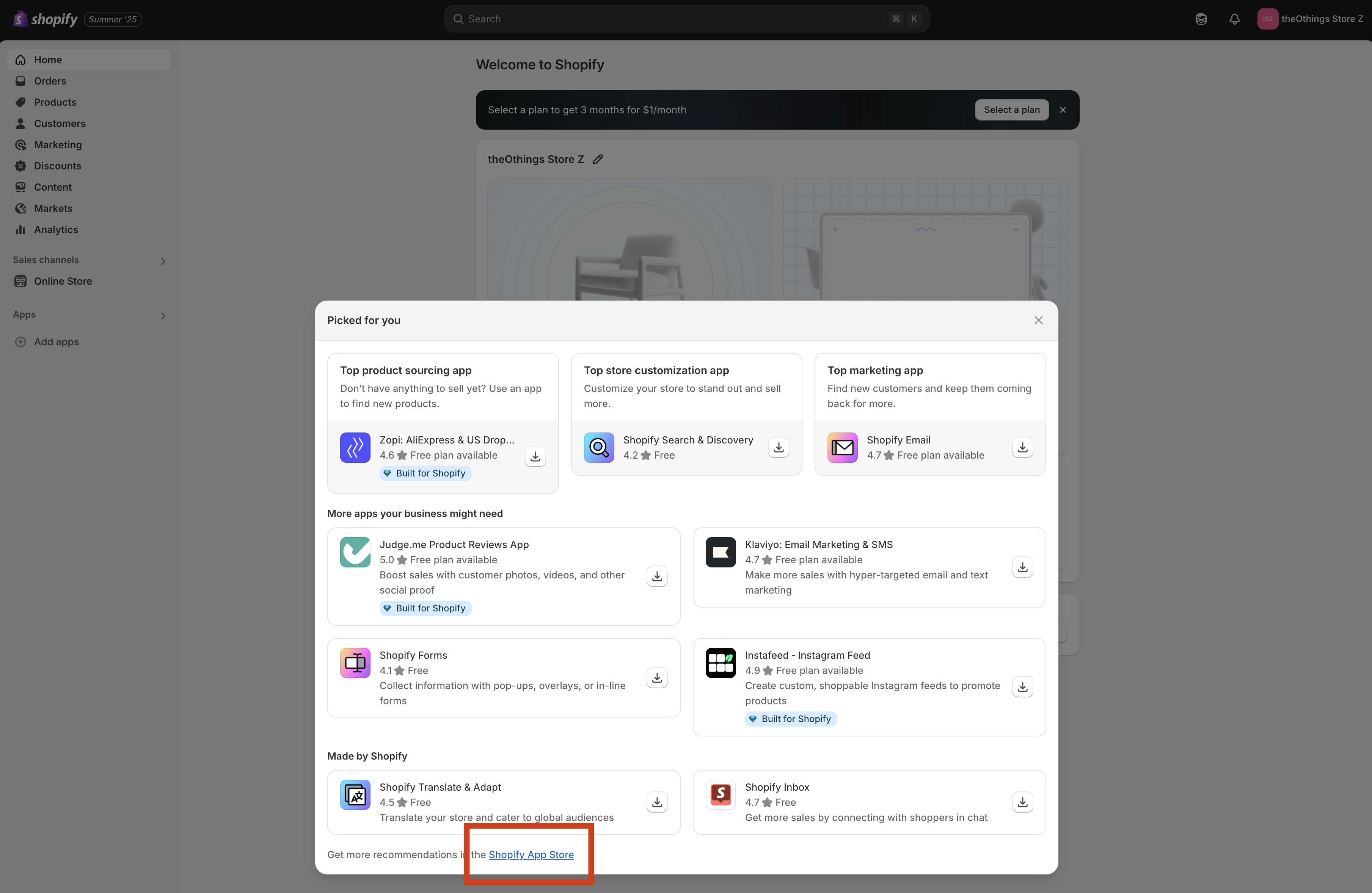The width and height of the screenshot is (1372, 893).
Task: Go to Orders in sidebar
Action: 50,81
